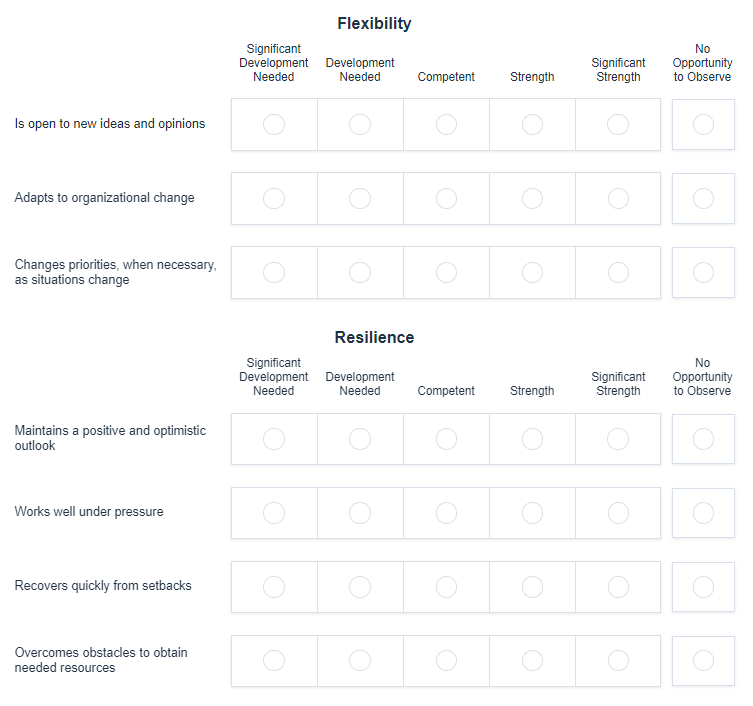Select Significant Strength for 'open to new ideas'
Screen dimensions: 753x706
pyautogui.click(x=618, y=124)
